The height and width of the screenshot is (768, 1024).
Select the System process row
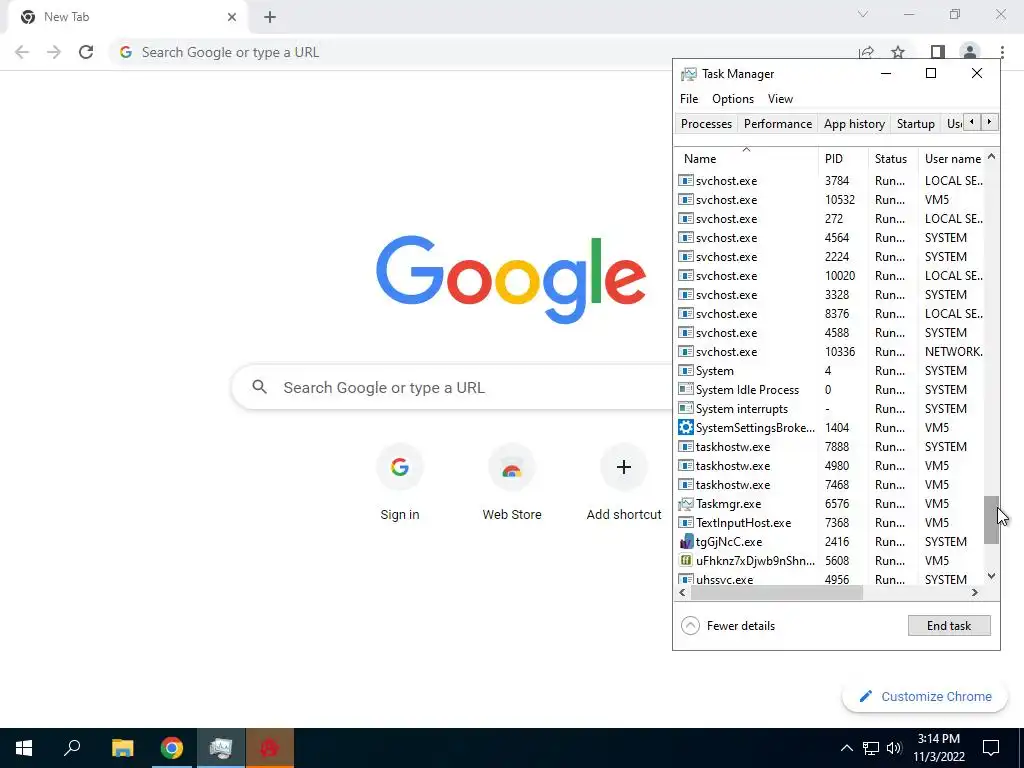point(829,371)
